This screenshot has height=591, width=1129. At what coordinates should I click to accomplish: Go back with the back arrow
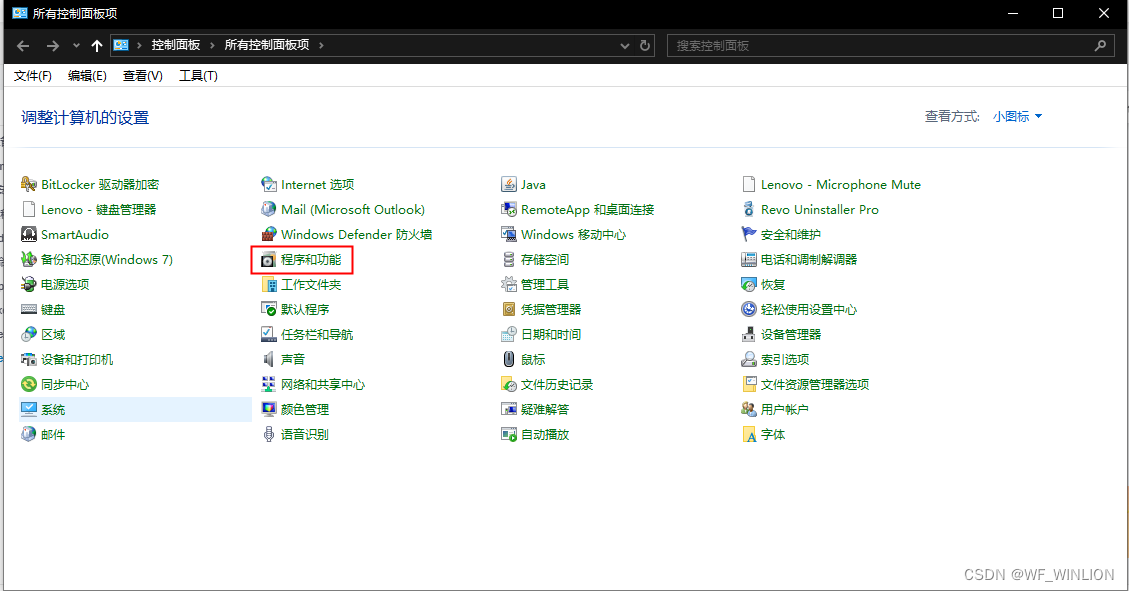(x=23, y=45)
